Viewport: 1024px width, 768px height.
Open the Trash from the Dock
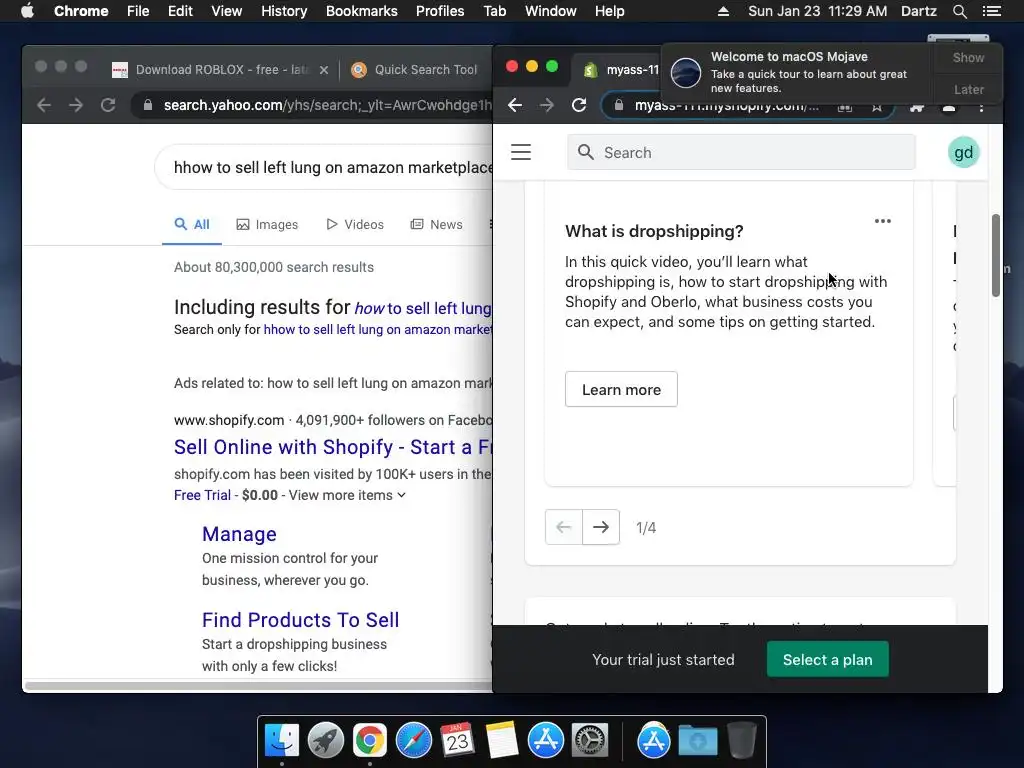741,740
